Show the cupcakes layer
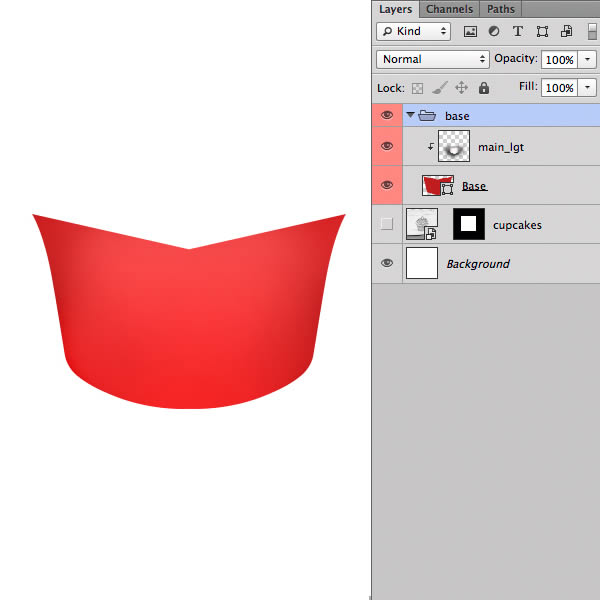600x600 pixels. click(387, 225)
